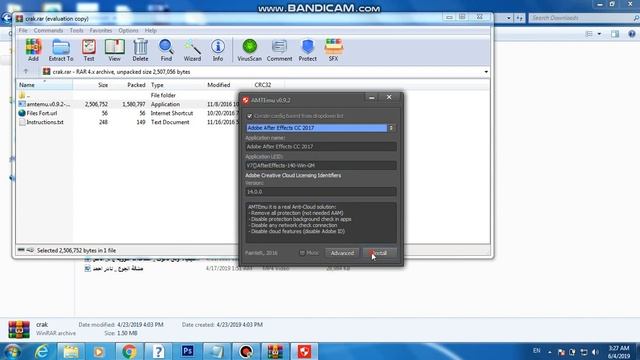The image size is (640, 360).
Task: Open the Adobe After Effects CC 2017 dropdown
Action: click(x=321, y=128)
